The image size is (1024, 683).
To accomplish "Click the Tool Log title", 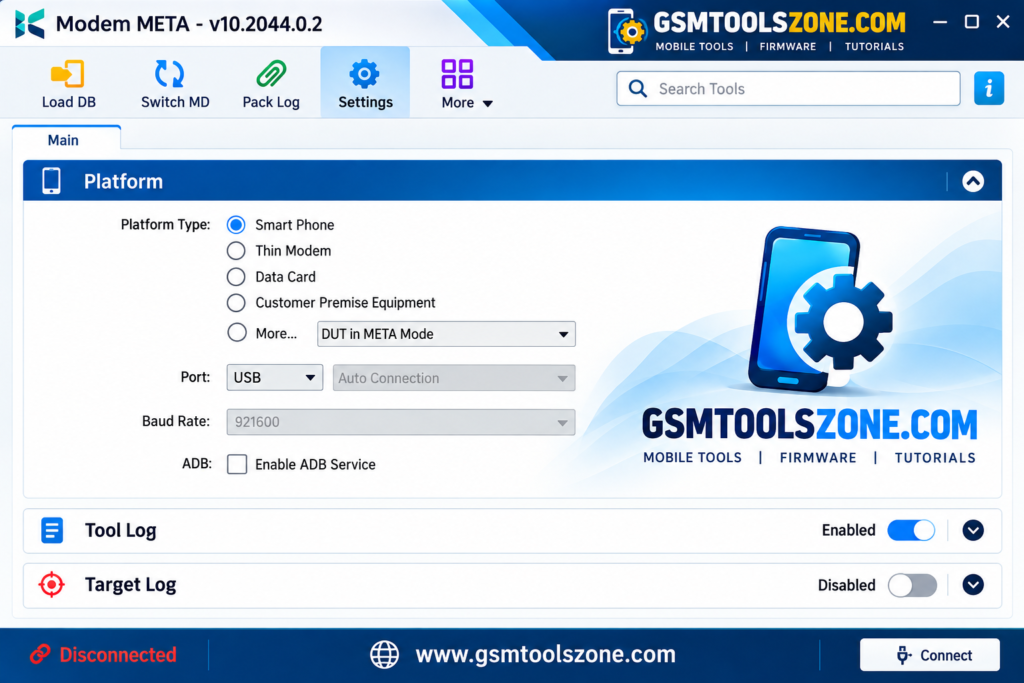I will 120,530.
